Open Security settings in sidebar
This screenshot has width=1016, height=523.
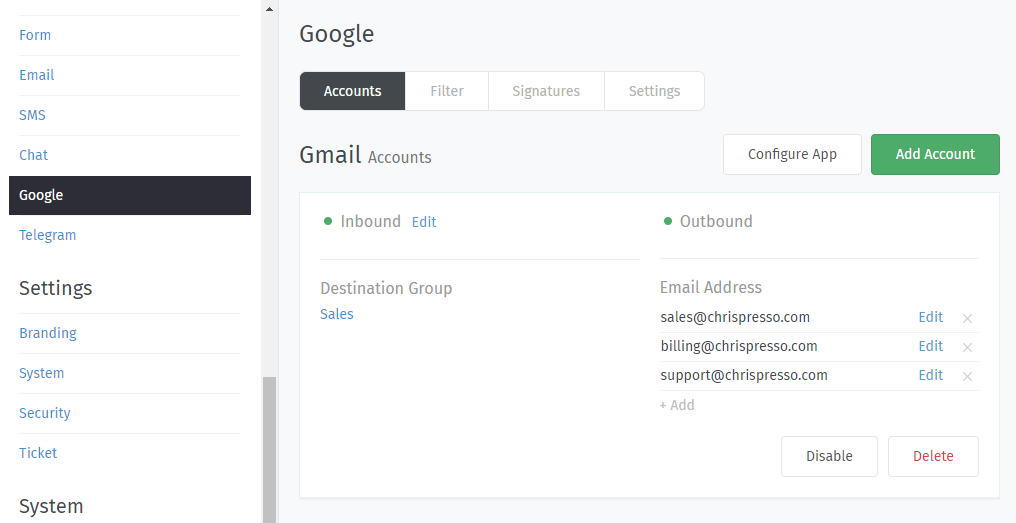click(x=45, y=413)
